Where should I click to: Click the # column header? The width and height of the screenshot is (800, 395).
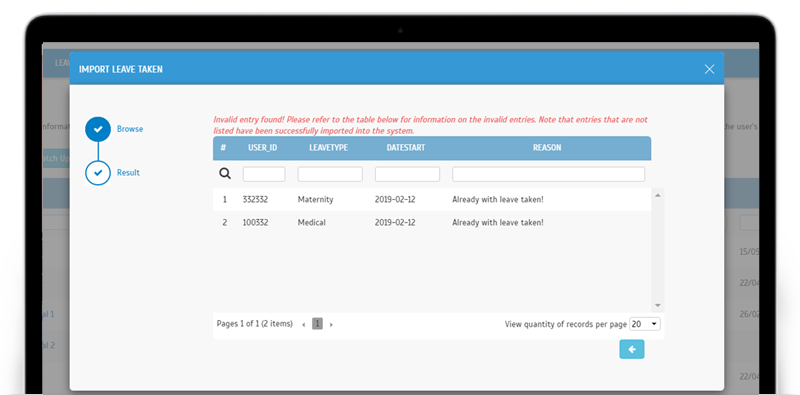[223, 147]
